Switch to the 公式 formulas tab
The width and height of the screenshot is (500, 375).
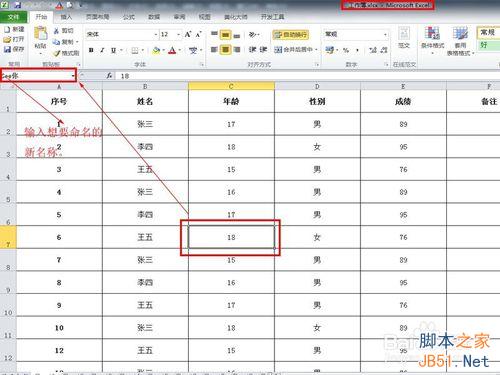(x=129, y=17)
